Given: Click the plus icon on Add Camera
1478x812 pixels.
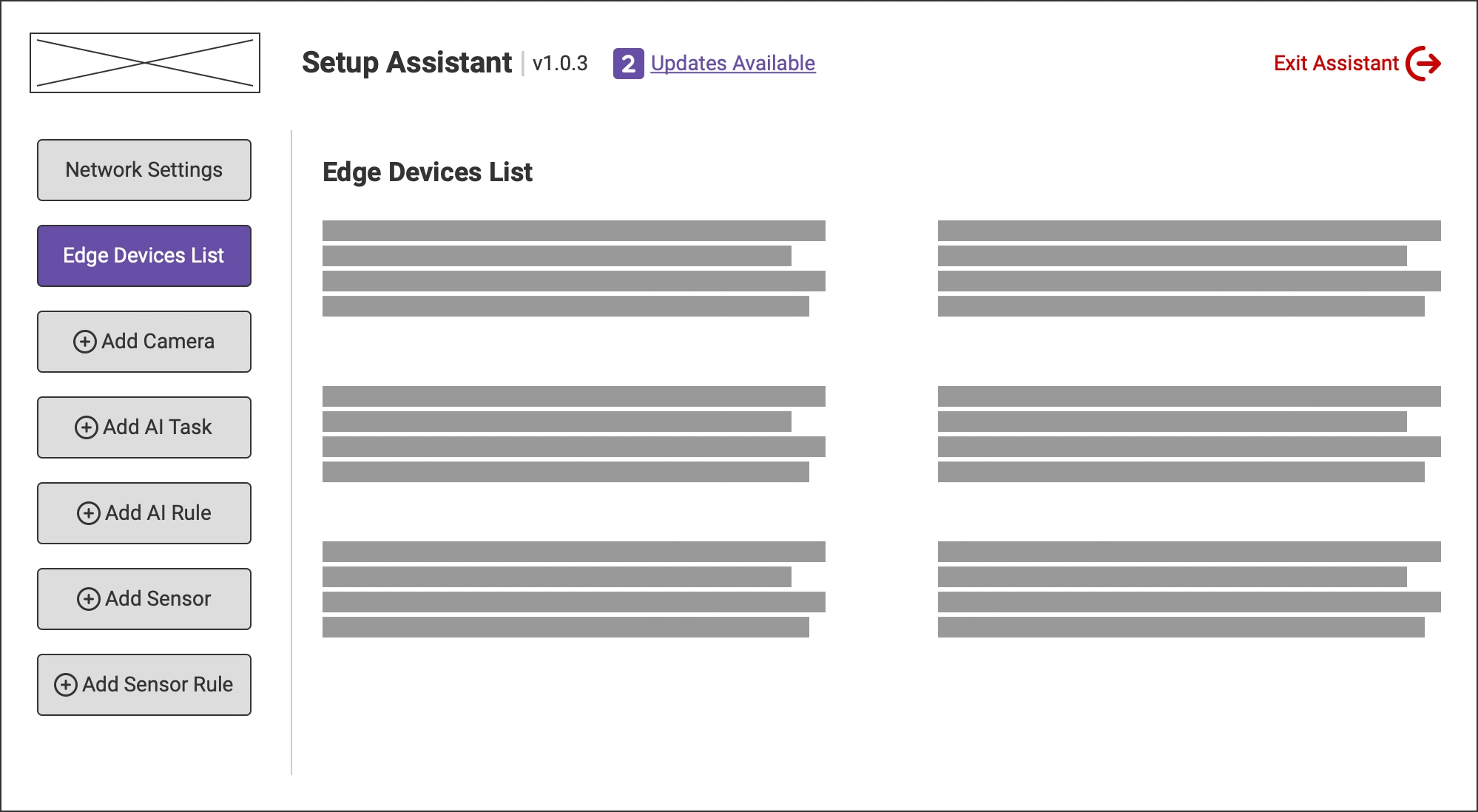Looking at the screenshot, I should pos(87,342).
